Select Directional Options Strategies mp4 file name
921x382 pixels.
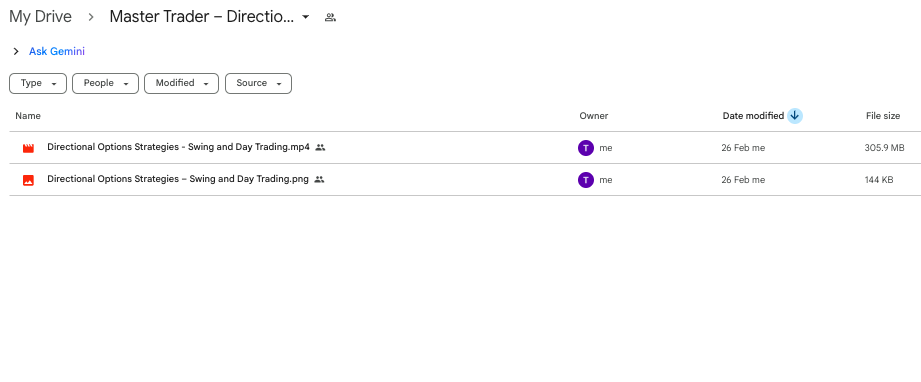tap(178, 148)
